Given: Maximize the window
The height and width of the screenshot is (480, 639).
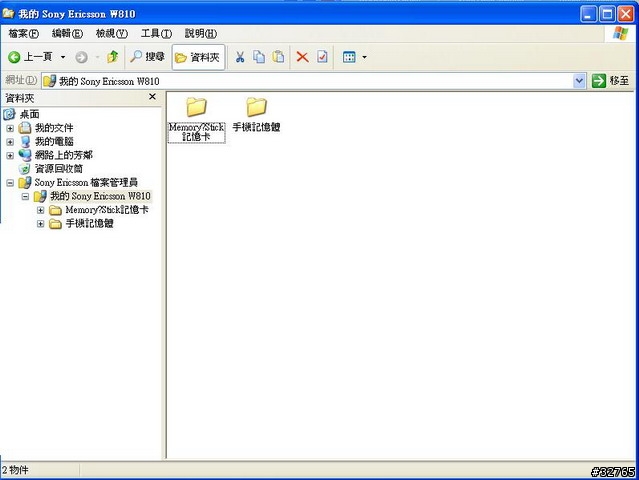Looking at the screenshot, I should tap(607, 14).
